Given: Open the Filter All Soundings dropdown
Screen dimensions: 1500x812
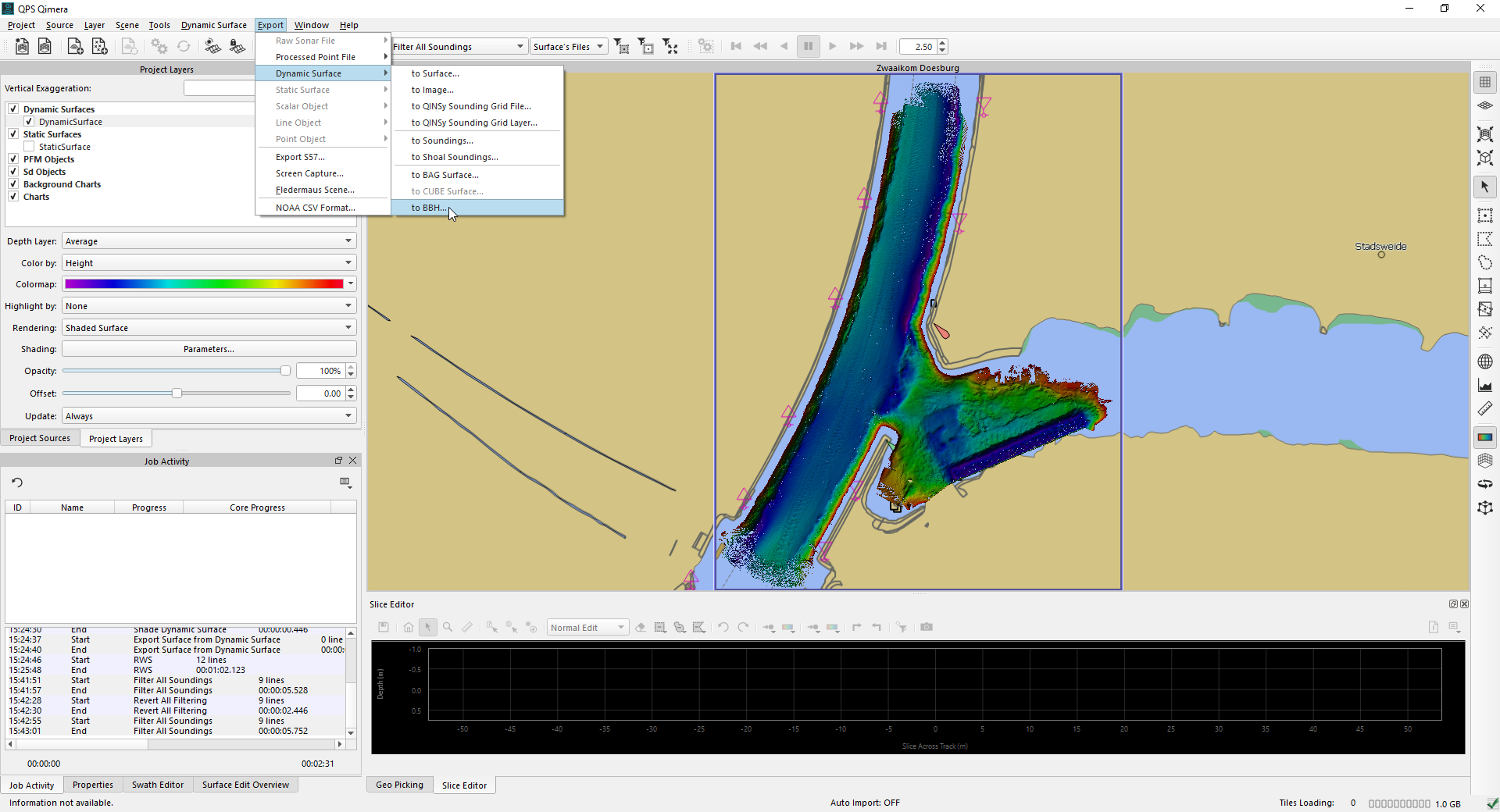Looking at the screenshot, I should 458,47.
